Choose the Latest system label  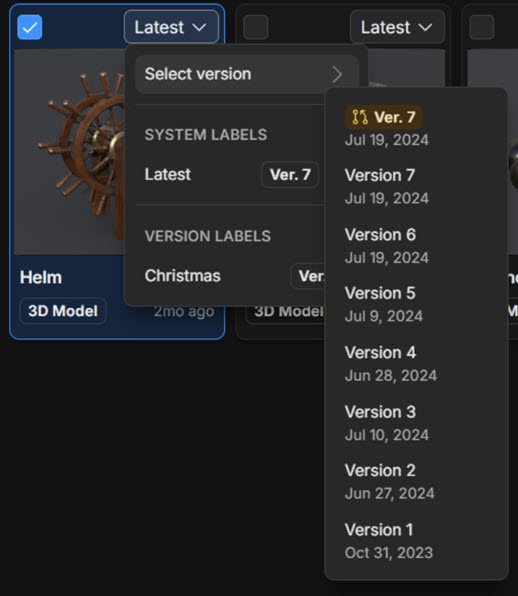point(231,174)
